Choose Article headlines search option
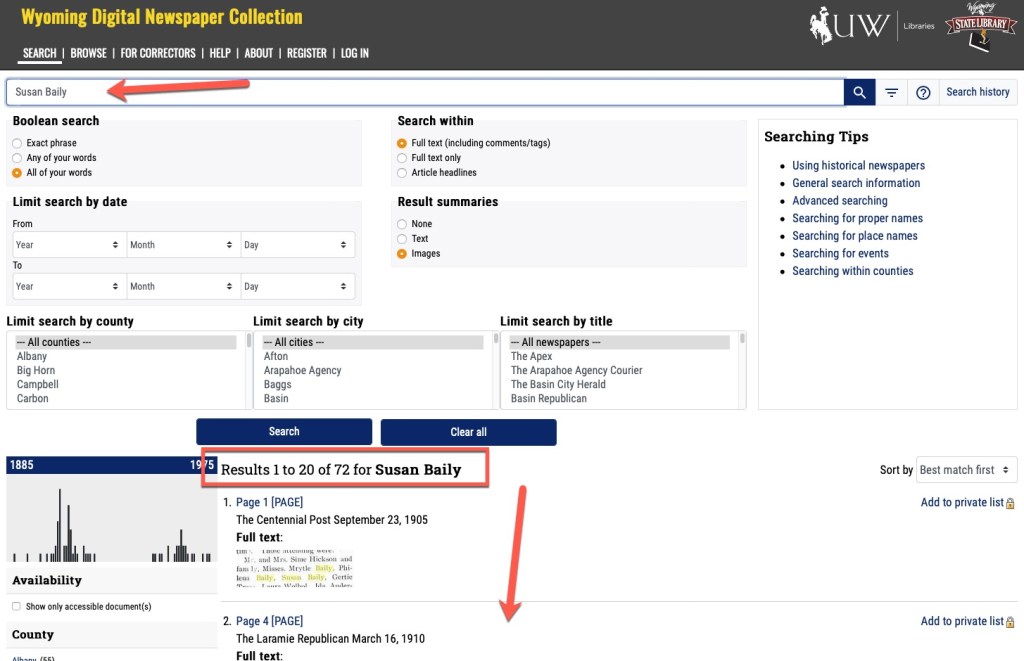This screenshot has height=661, width=1024. (x=402, y=173)
